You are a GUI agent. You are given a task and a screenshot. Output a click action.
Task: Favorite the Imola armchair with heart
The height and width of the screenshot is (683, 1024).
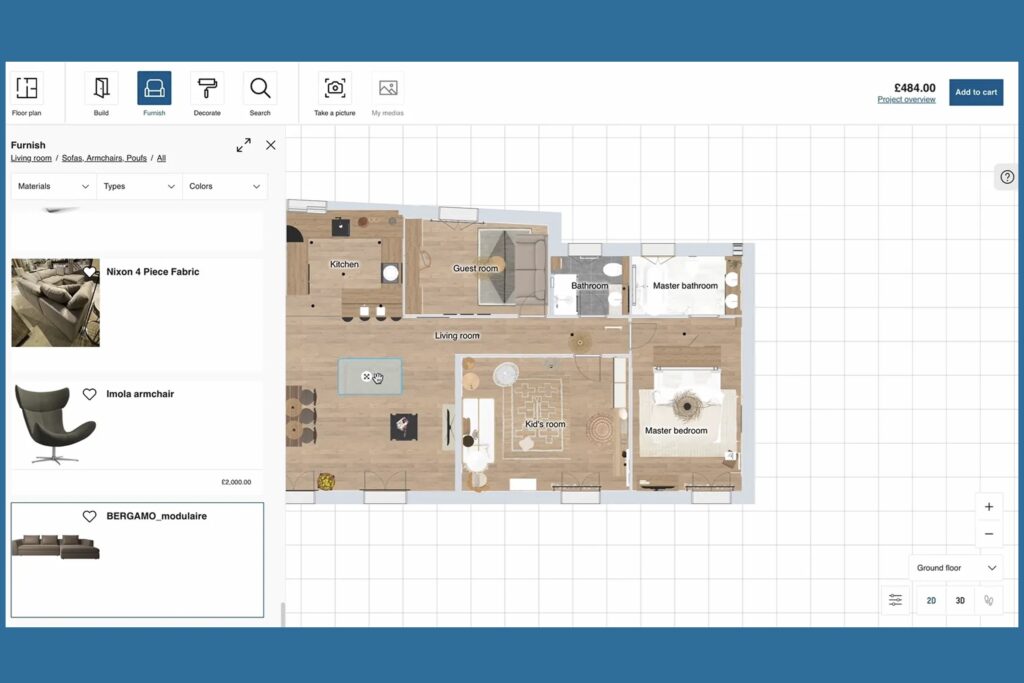click(89, 394)
